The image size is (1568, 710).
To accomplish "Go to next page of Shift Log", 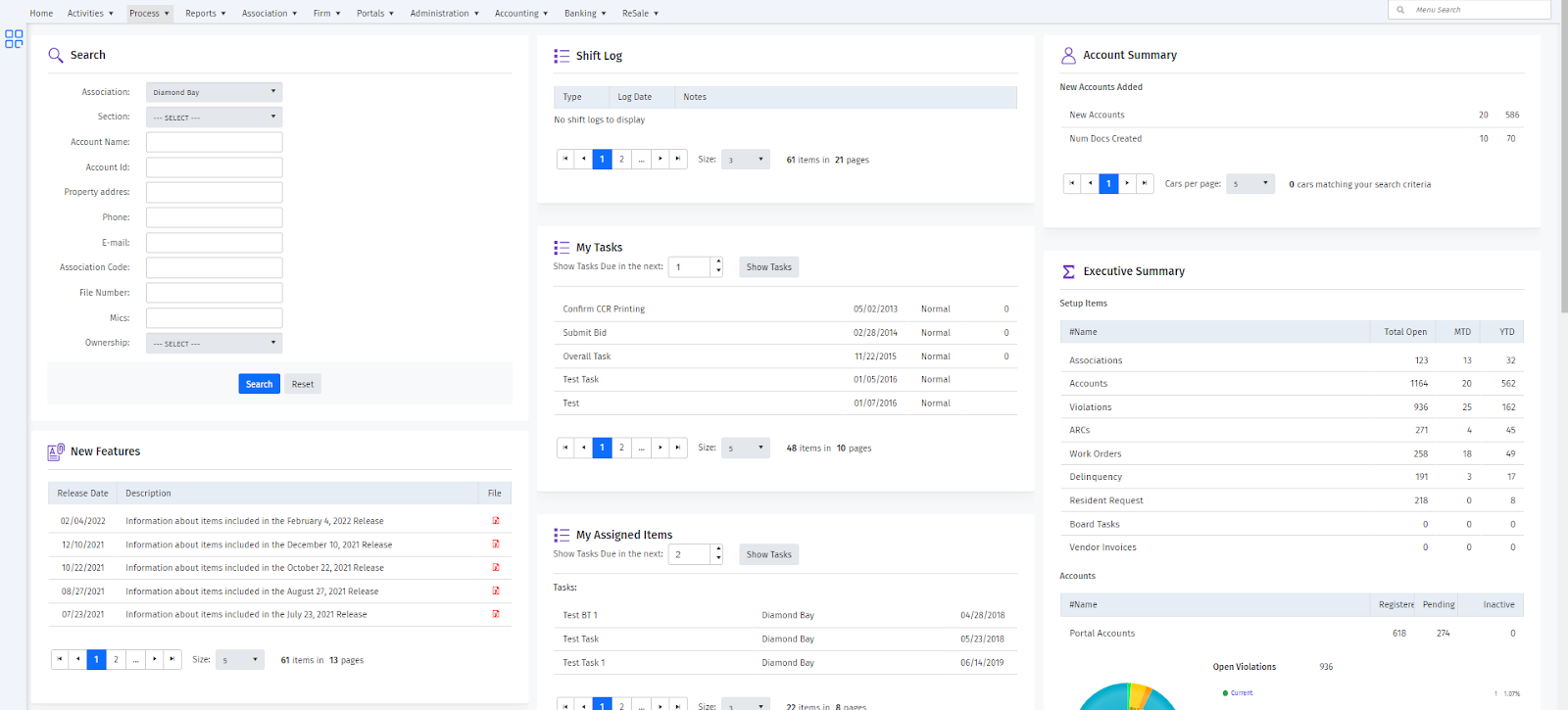I will click(x=660, y=159).
